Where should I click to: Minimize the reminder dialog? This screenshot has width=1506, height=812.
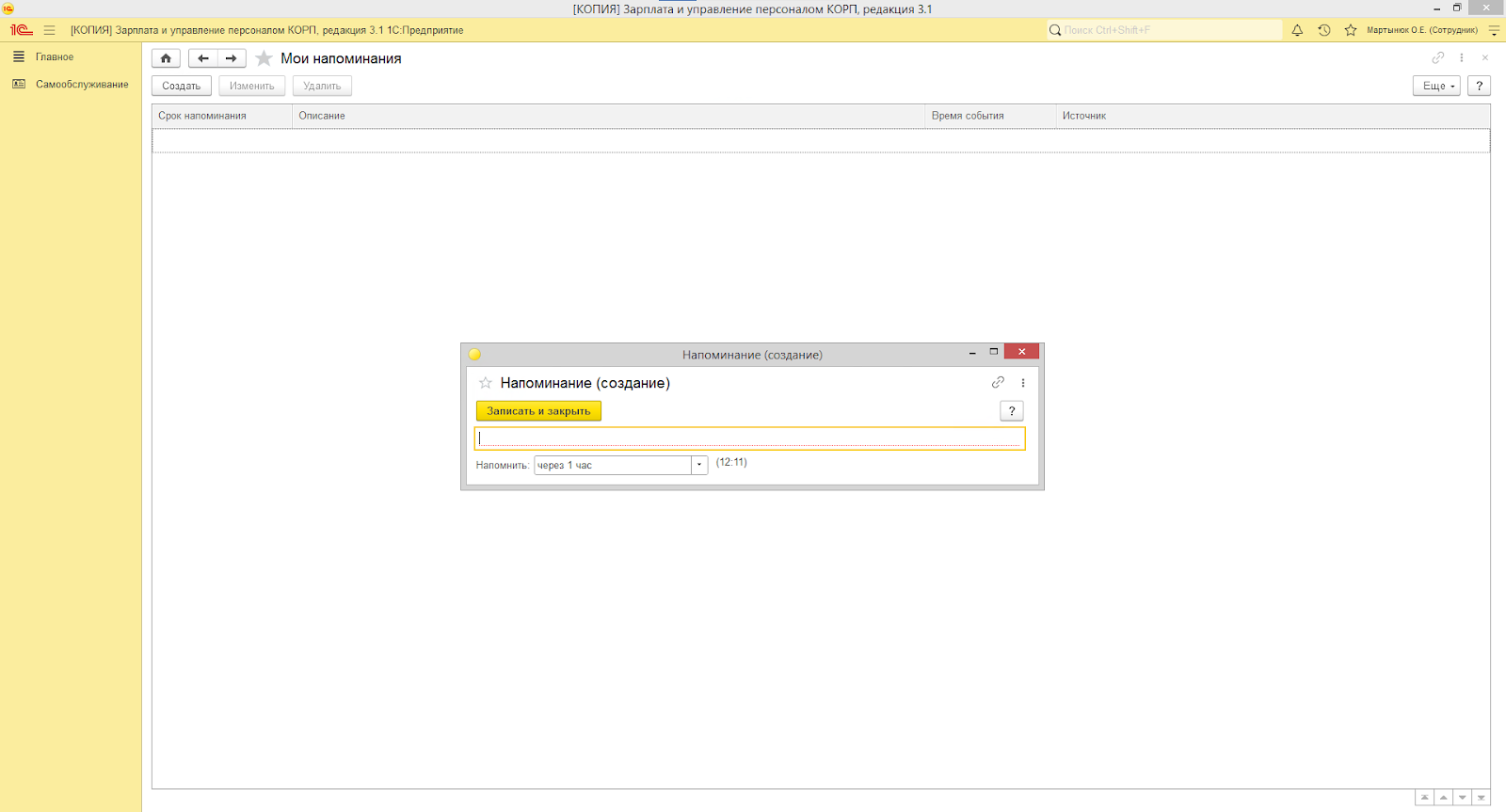(x=972, y=353)
